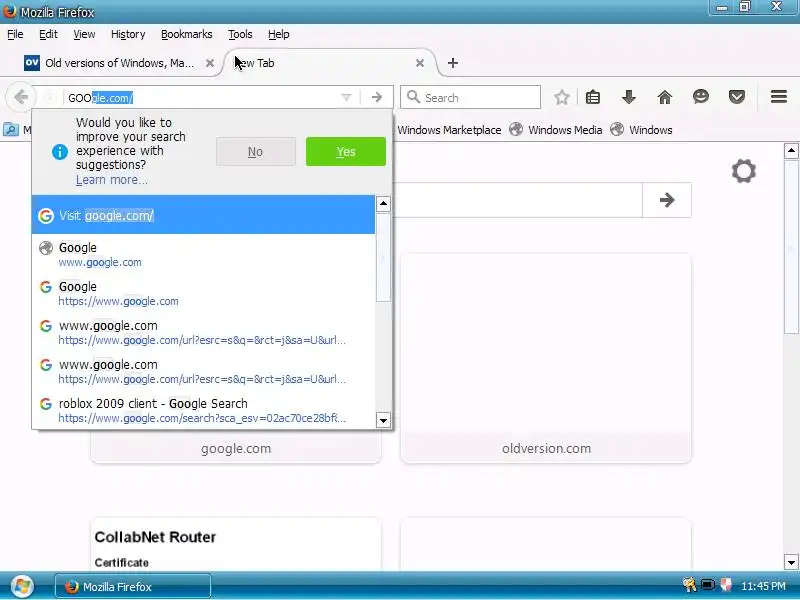Click the Go arrow in the address bar
The height and width of the screenshot is (600, 800).
tap(377, 97)
